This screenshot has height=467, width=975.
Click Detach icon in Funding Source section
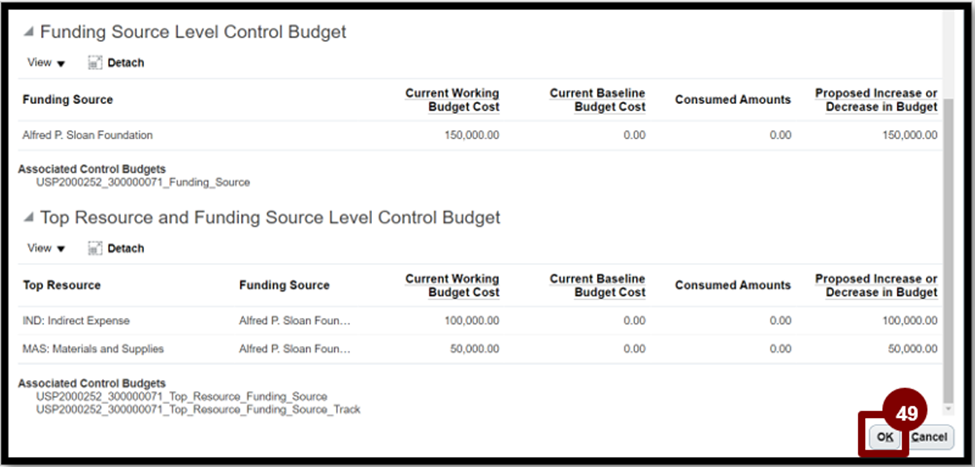coord(95,63)
